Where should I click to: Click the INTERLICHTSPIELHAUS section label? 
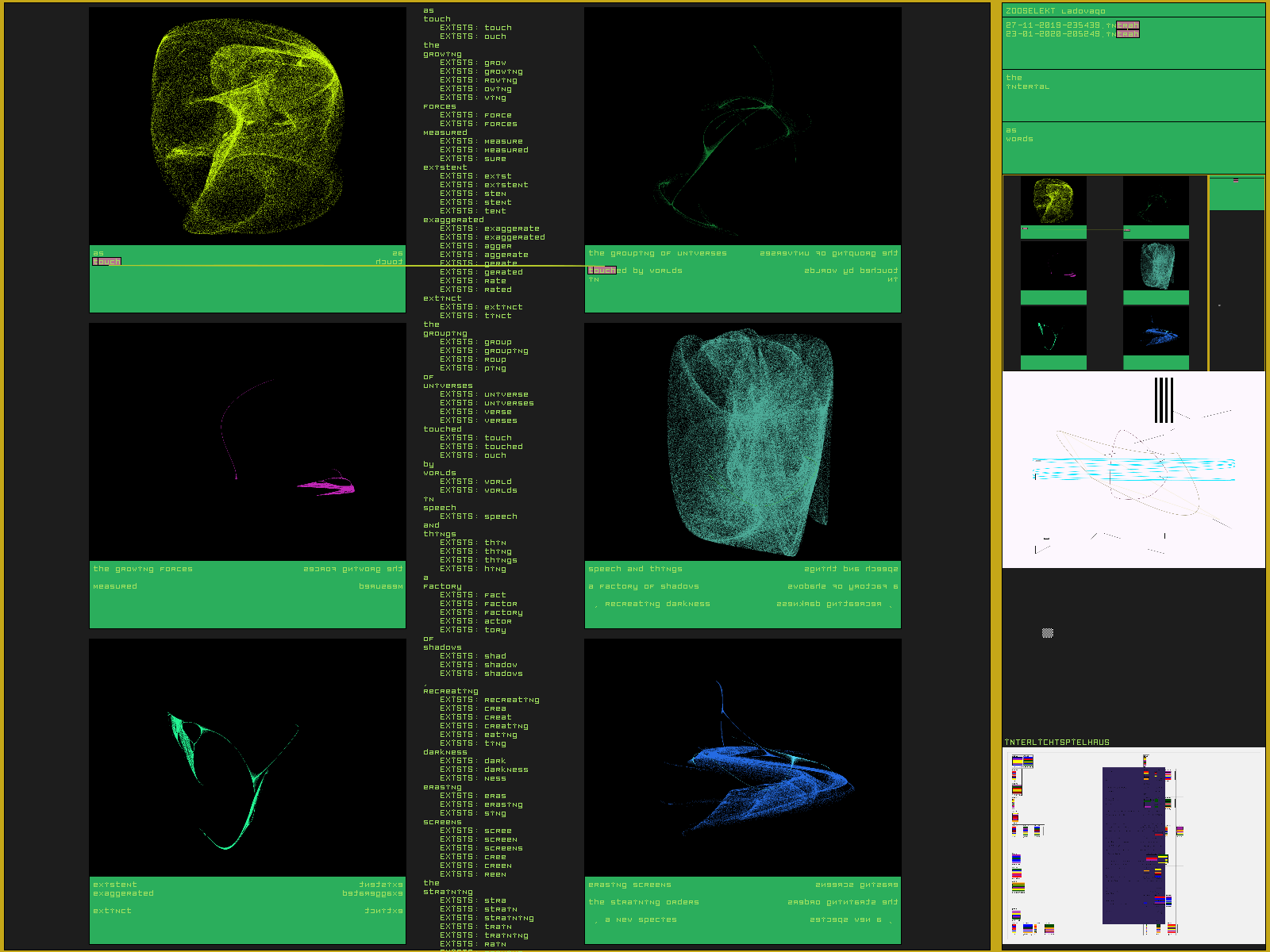point(1056,743)
